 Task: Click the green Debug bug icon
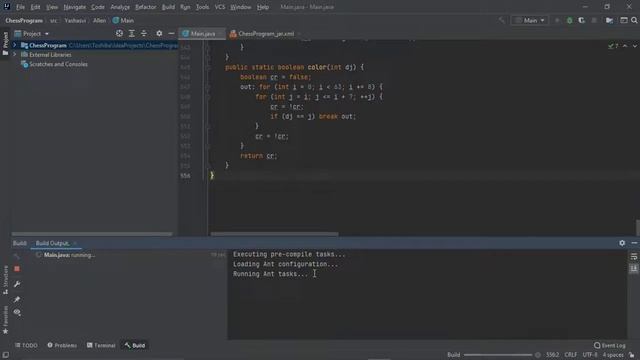pyautogui.click(x=569, y=20)
